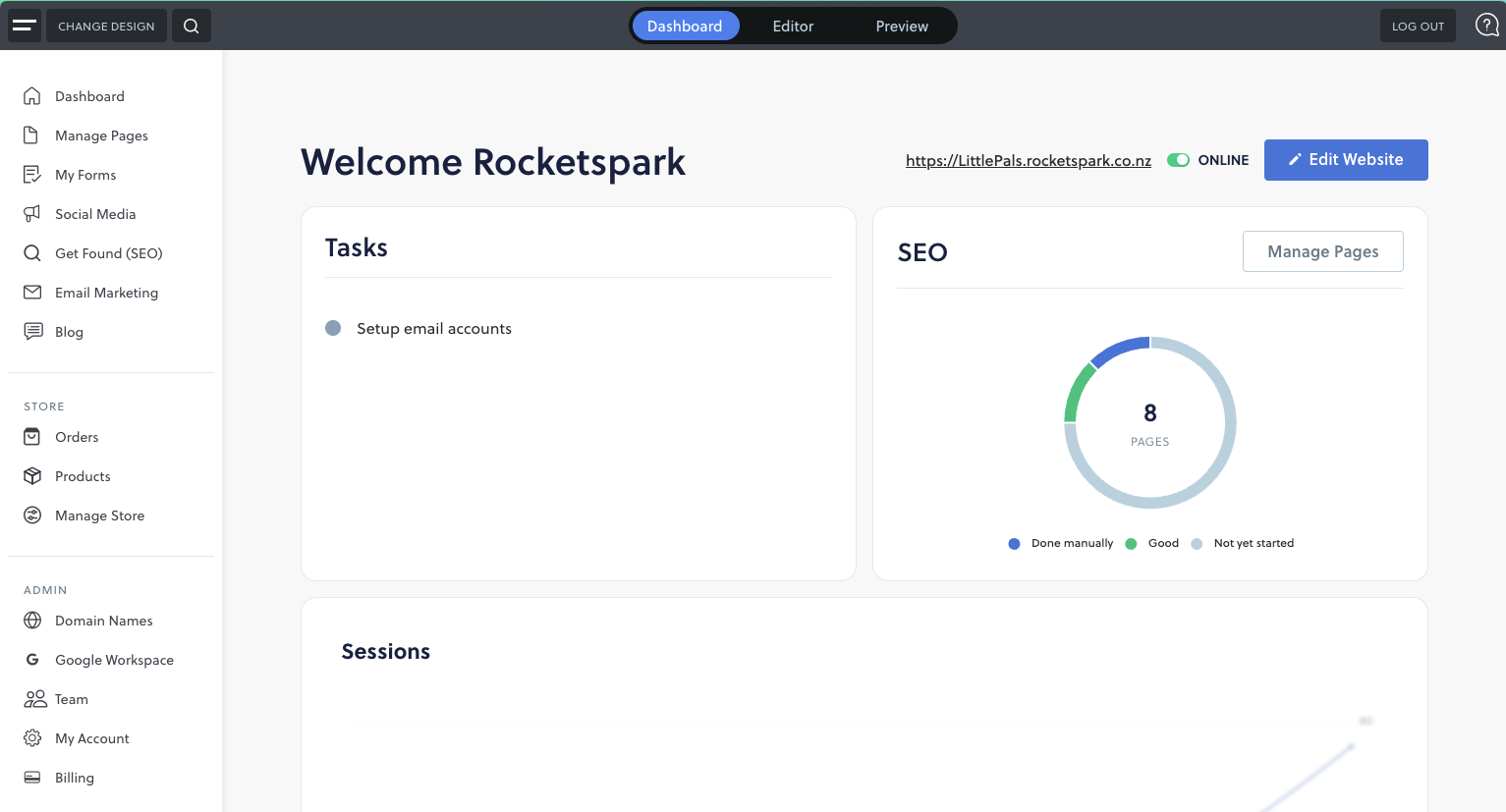Open the LittlePals.rocketspark.co.nz link
This screenshot has height=812, width=1506.
(x=1028, y=161)
